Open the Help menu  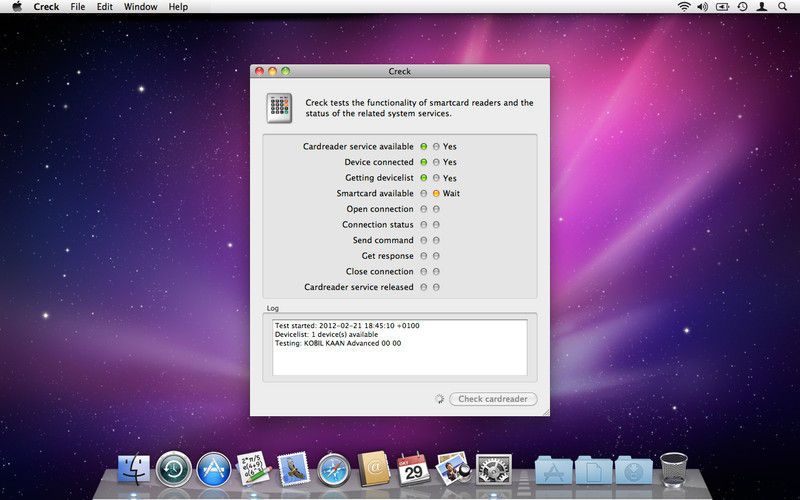tap(178, 7)
